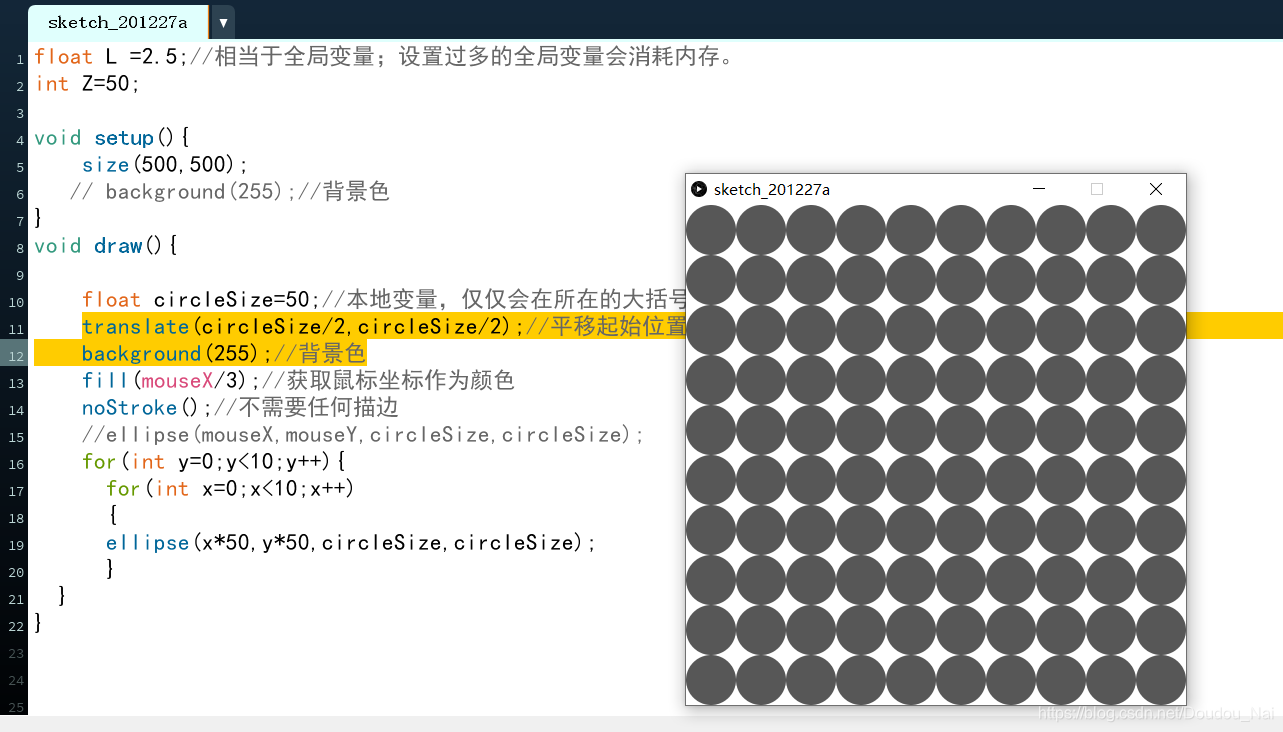This screenshot has height=732, width=1283.
Task: Click on 'void setup(){' line
Action: tap(112, 138)
